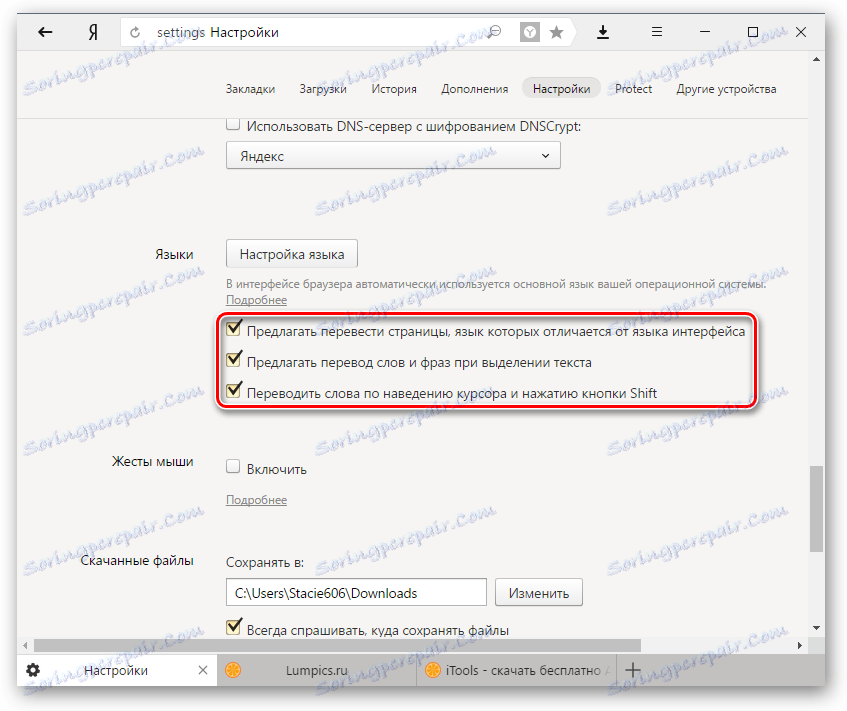The width and height of the screenshot is (847, 711).
Task: Click the gear icon on Настройки tab
Action: coord(33,670)
